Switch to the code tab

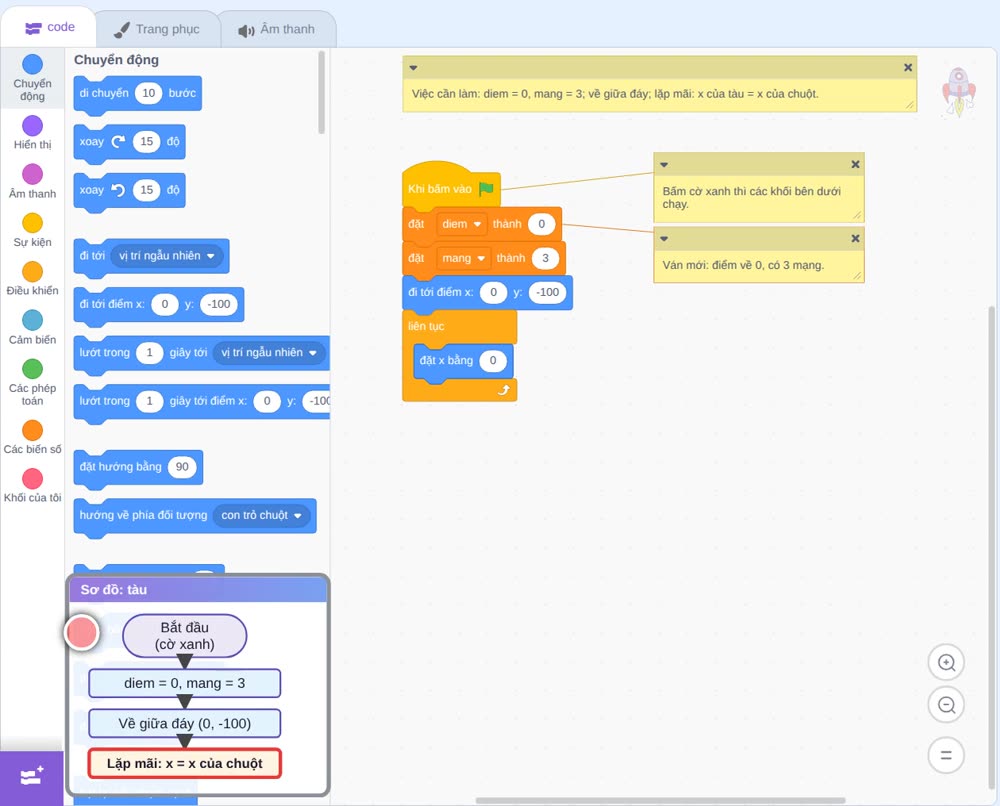coord(49,27)
